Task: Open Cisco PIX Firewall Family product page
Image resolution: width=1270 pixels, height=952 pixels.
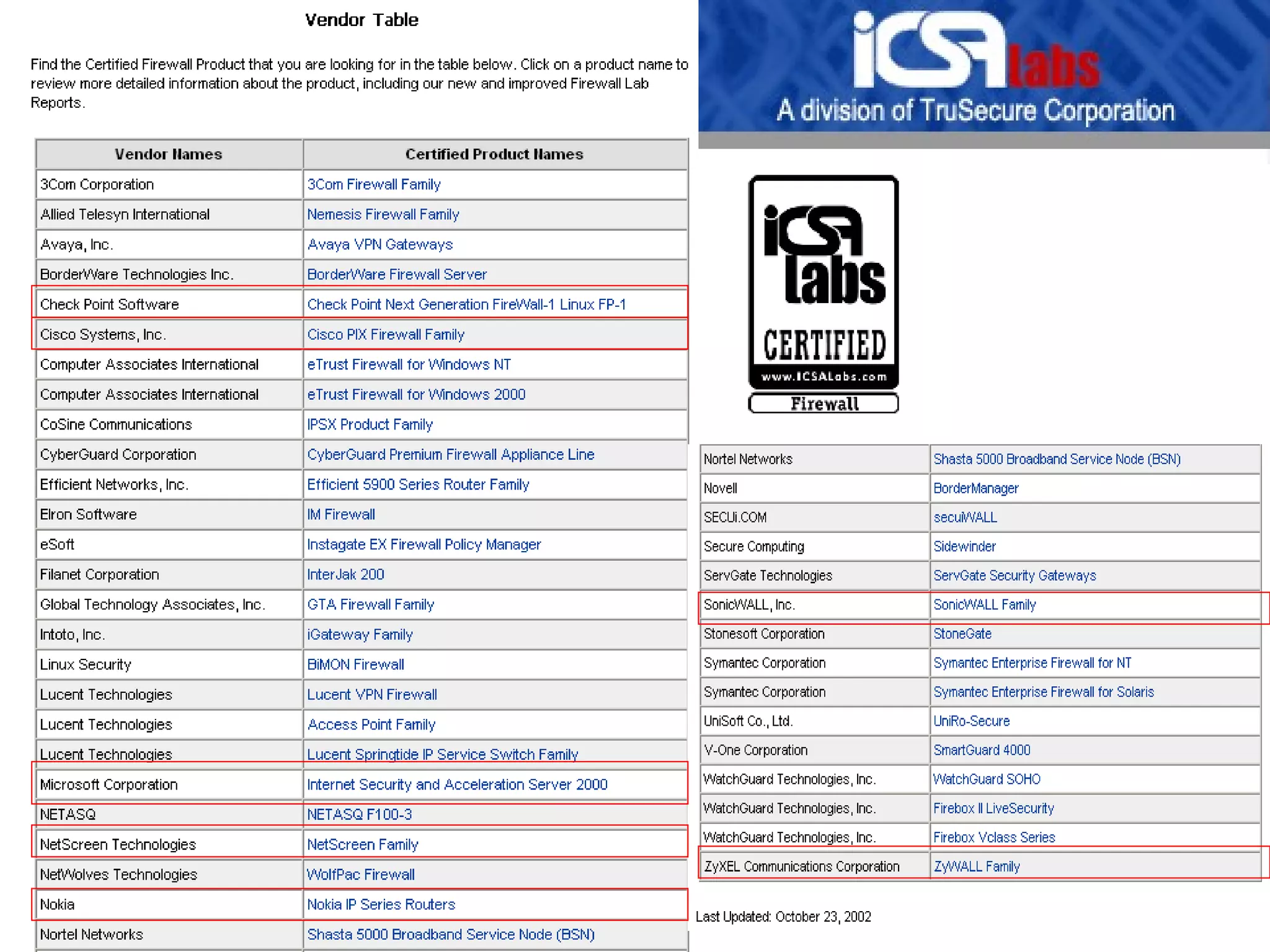Action: 386,335
